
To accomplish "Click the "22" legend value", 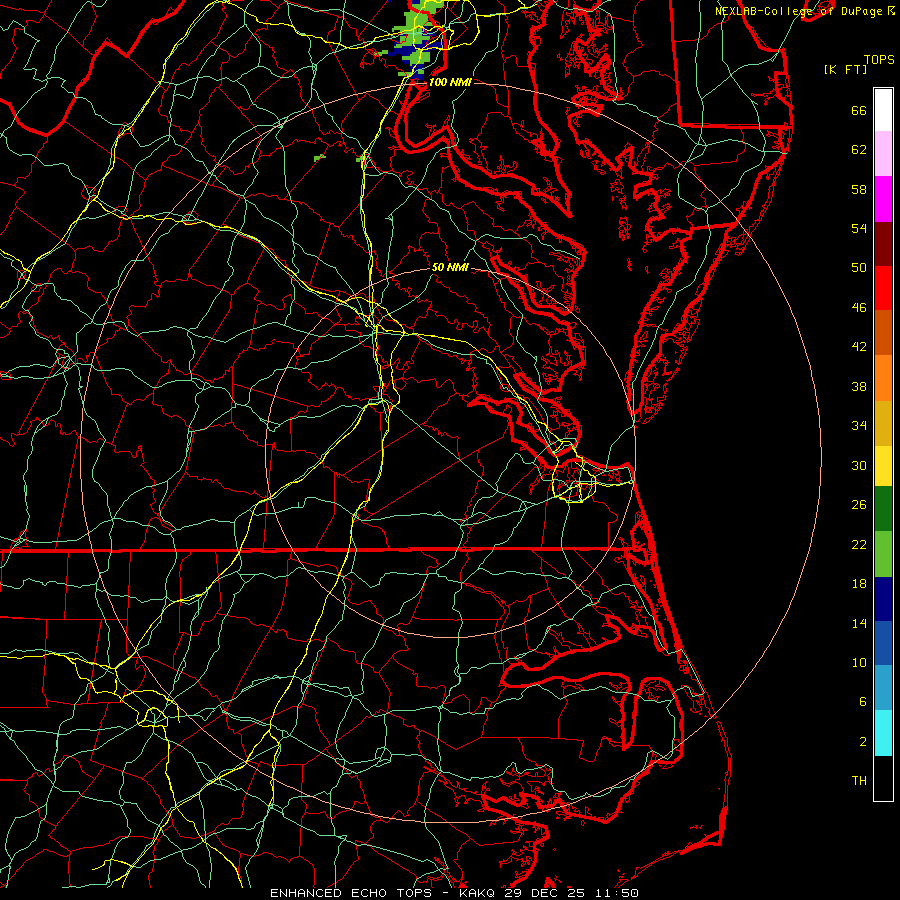I will point(859,544).
